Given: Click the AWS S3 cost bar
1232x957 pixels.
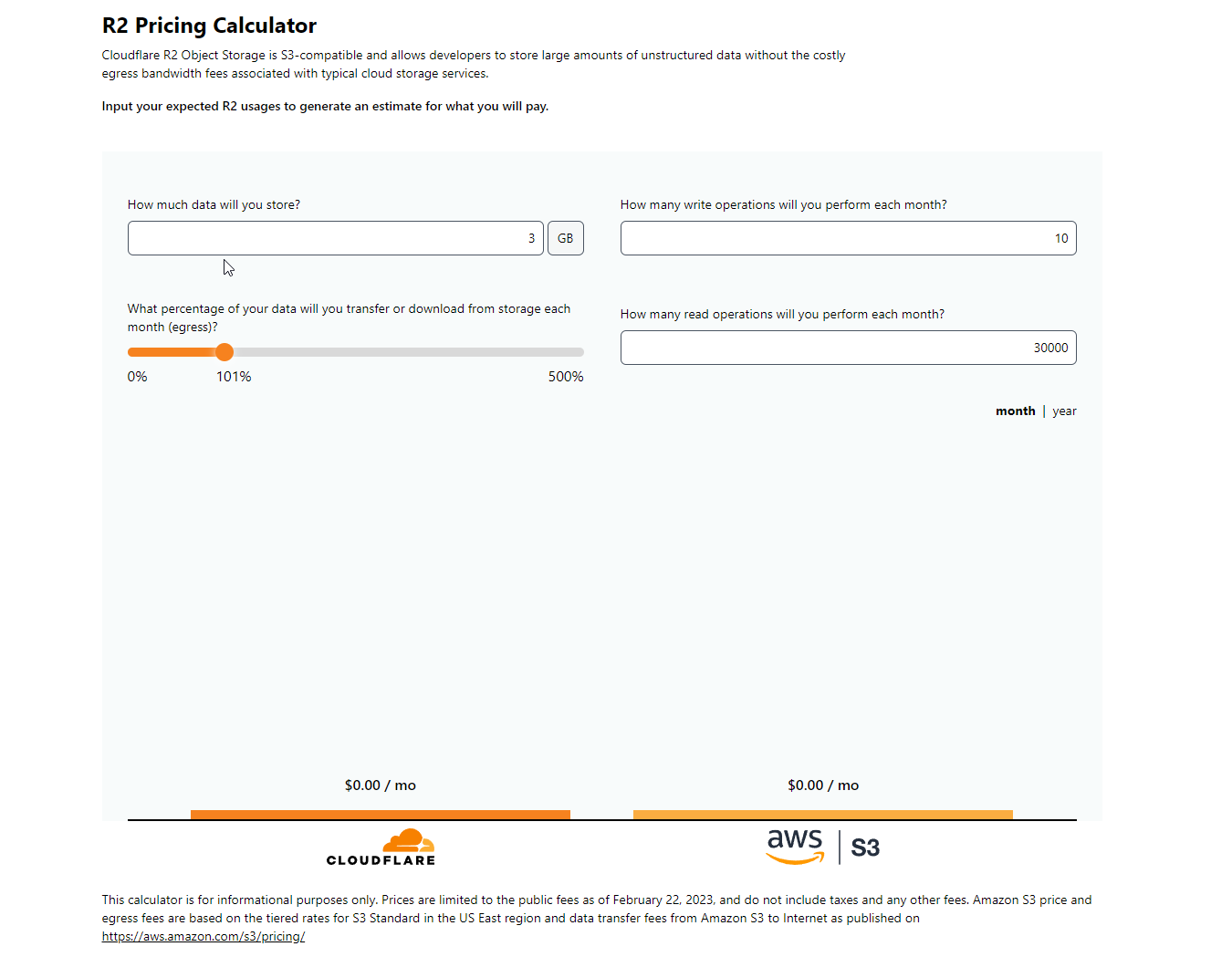Looking at the screenshot, I should [823, 815].
